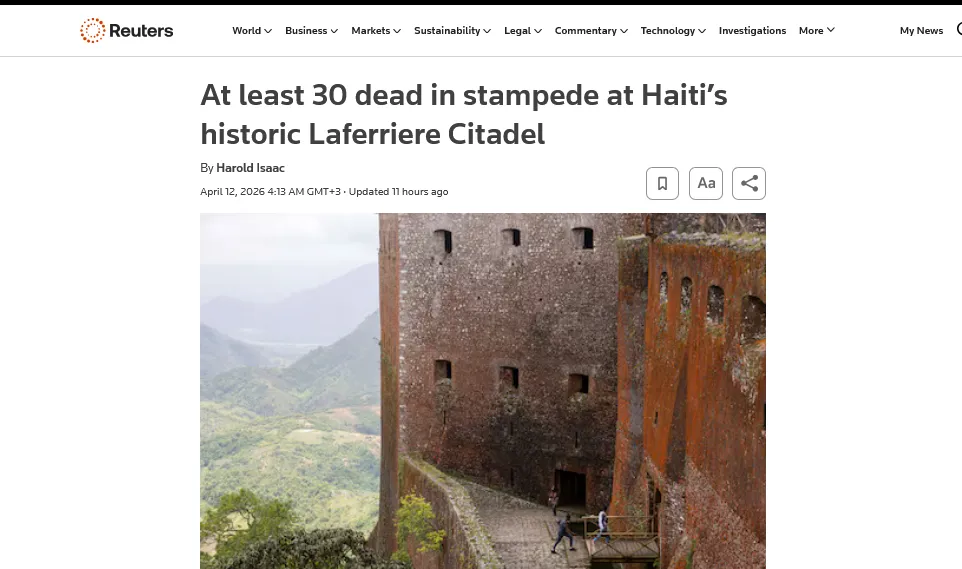Expand the World dropdown menu
The width and height of the screenshot is (962, 569).
pyautogui.click(x=252, y=31)
